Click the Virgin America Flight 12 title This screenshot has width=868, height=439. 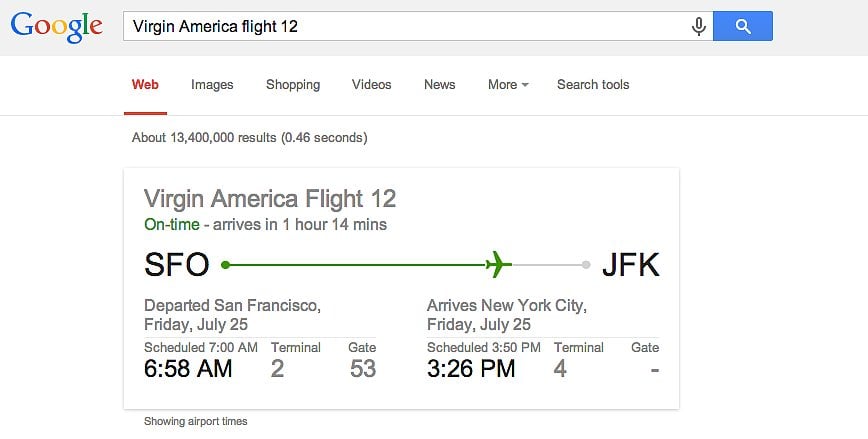coord(270,199)
